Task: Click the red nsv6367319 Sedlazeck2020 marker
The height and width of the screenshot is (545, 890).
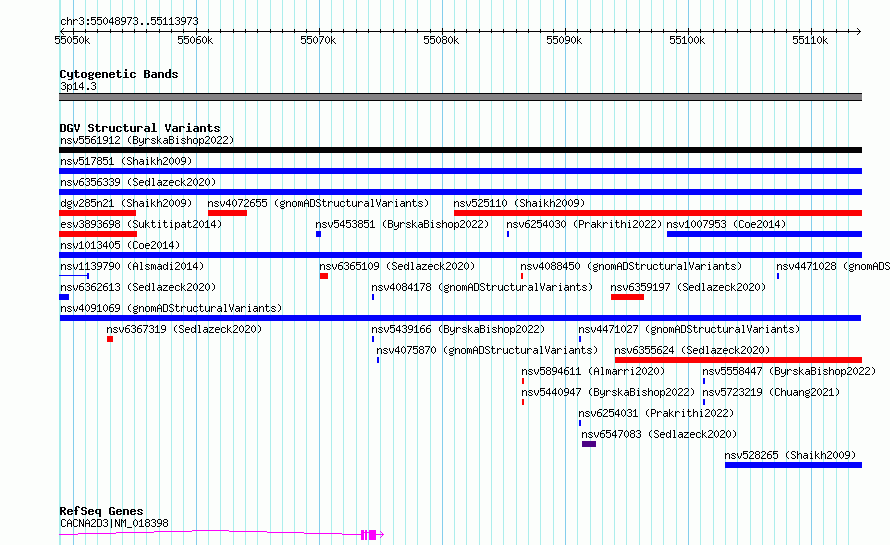Action: (110, 339)
